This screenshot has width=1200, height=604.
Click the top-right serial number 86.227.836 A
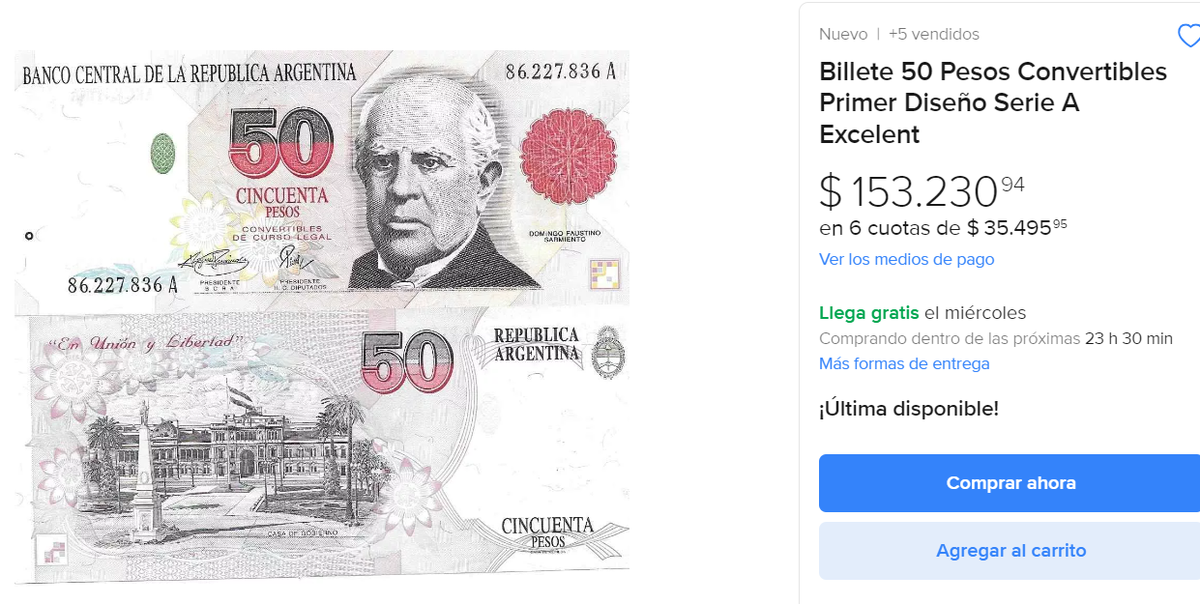point(560,72)
